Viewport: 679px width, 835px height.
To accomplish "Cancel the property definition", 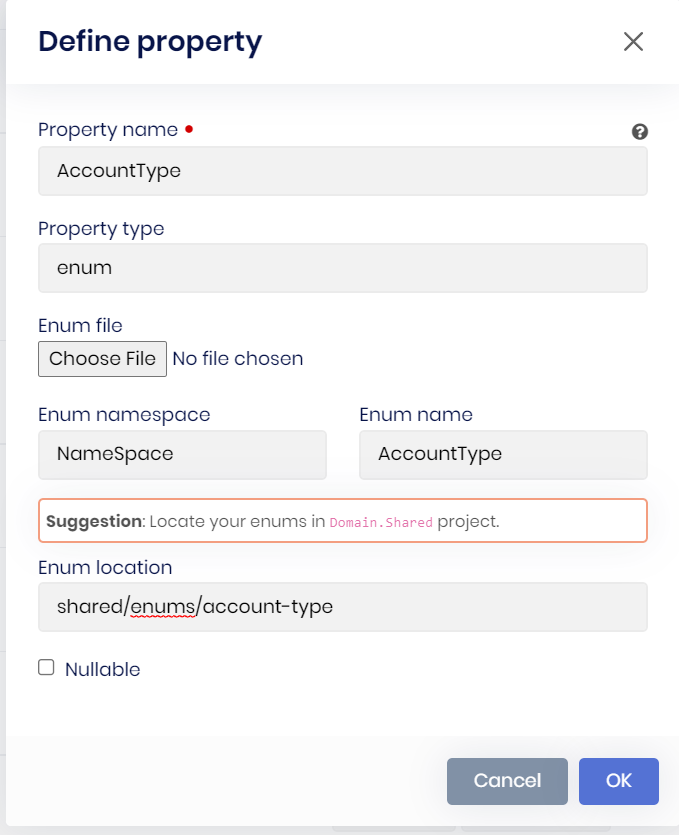I will pos(507,781).
